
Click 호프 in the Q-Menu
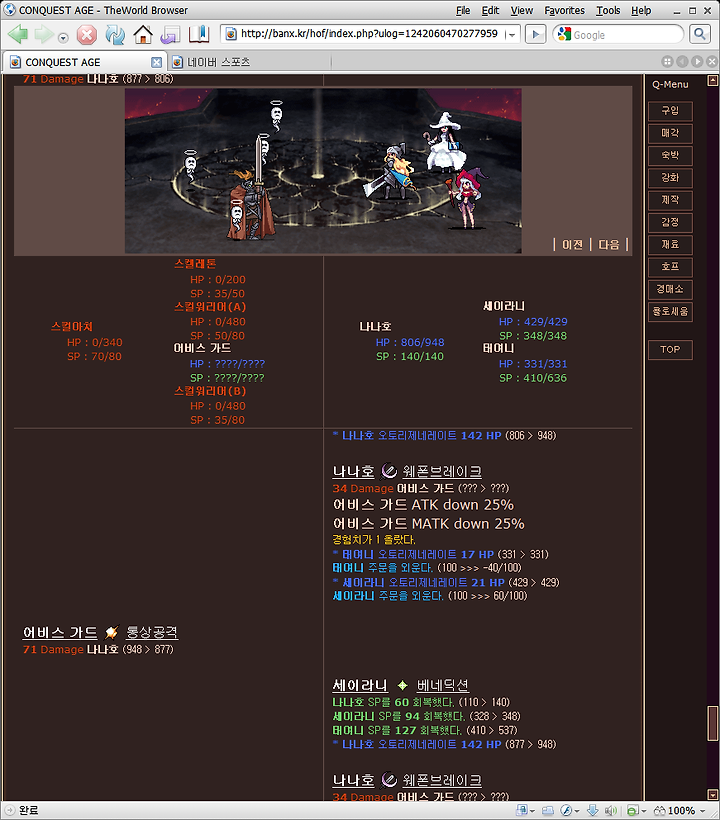point(670,267)
